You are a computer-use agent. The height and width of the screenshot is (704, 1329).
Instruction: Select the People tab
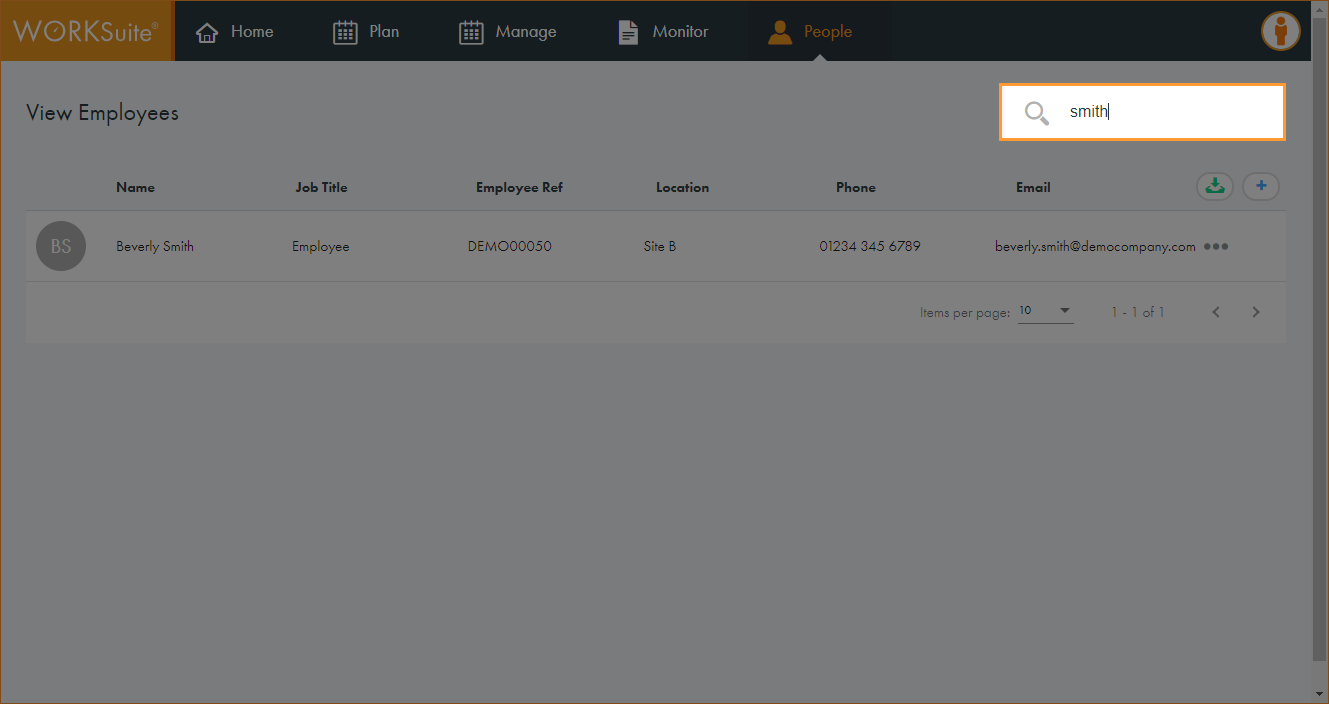coord(810,32)
